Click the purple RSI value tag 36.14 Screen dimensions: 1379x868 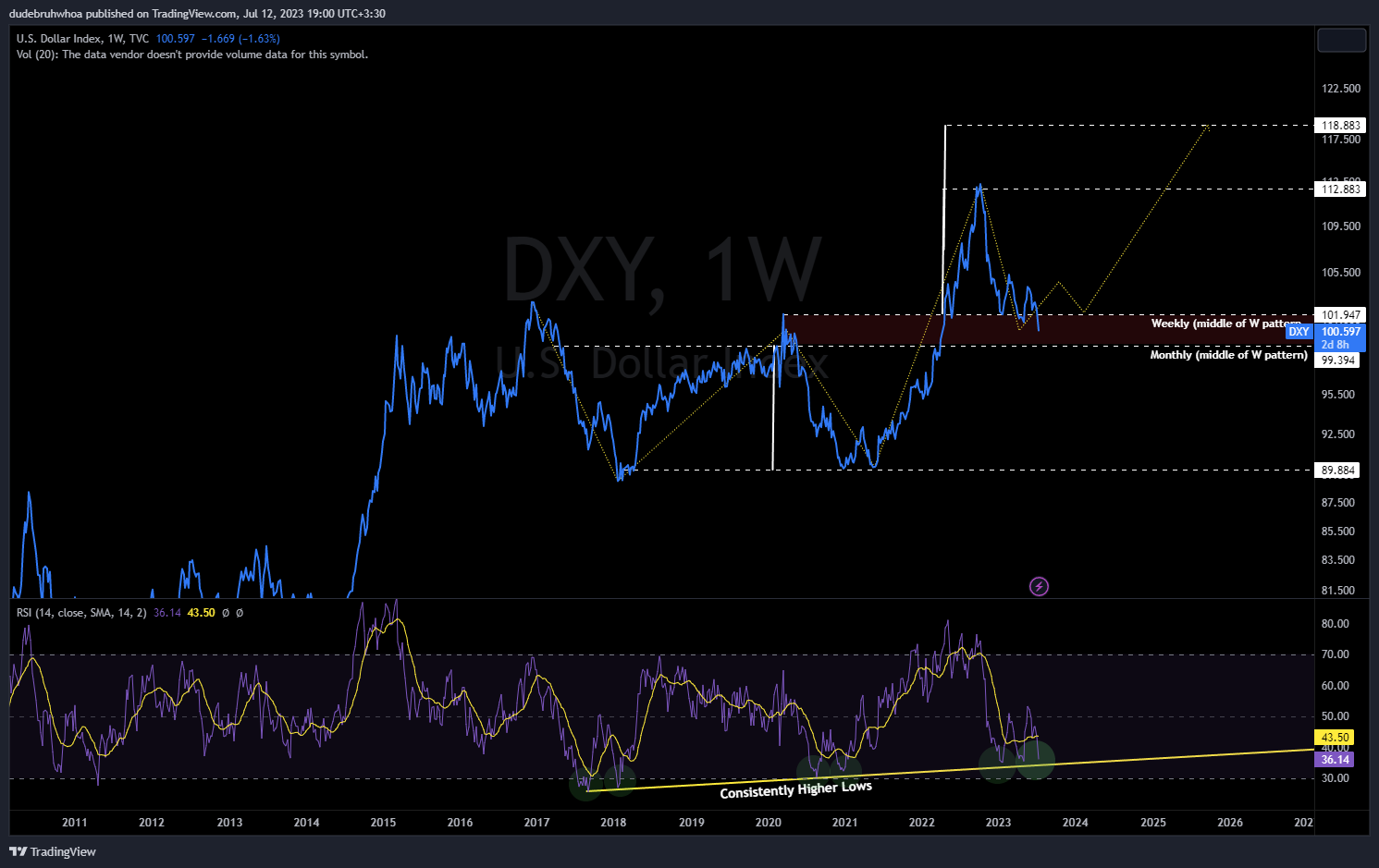click(1335, 760)
